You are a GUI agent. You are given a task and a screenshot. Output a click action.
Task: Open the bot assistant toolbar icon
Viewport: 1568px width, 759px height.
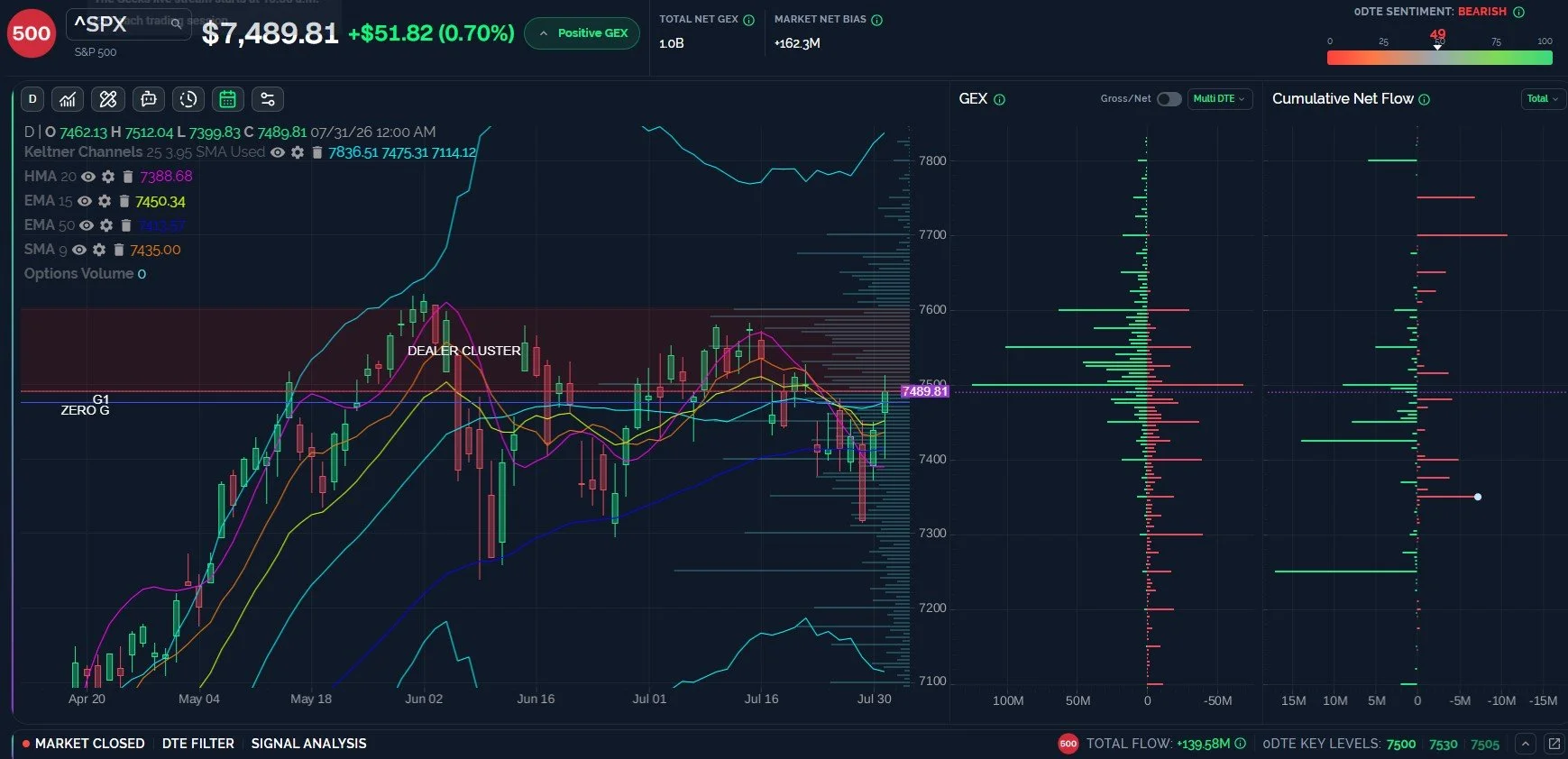149,99
